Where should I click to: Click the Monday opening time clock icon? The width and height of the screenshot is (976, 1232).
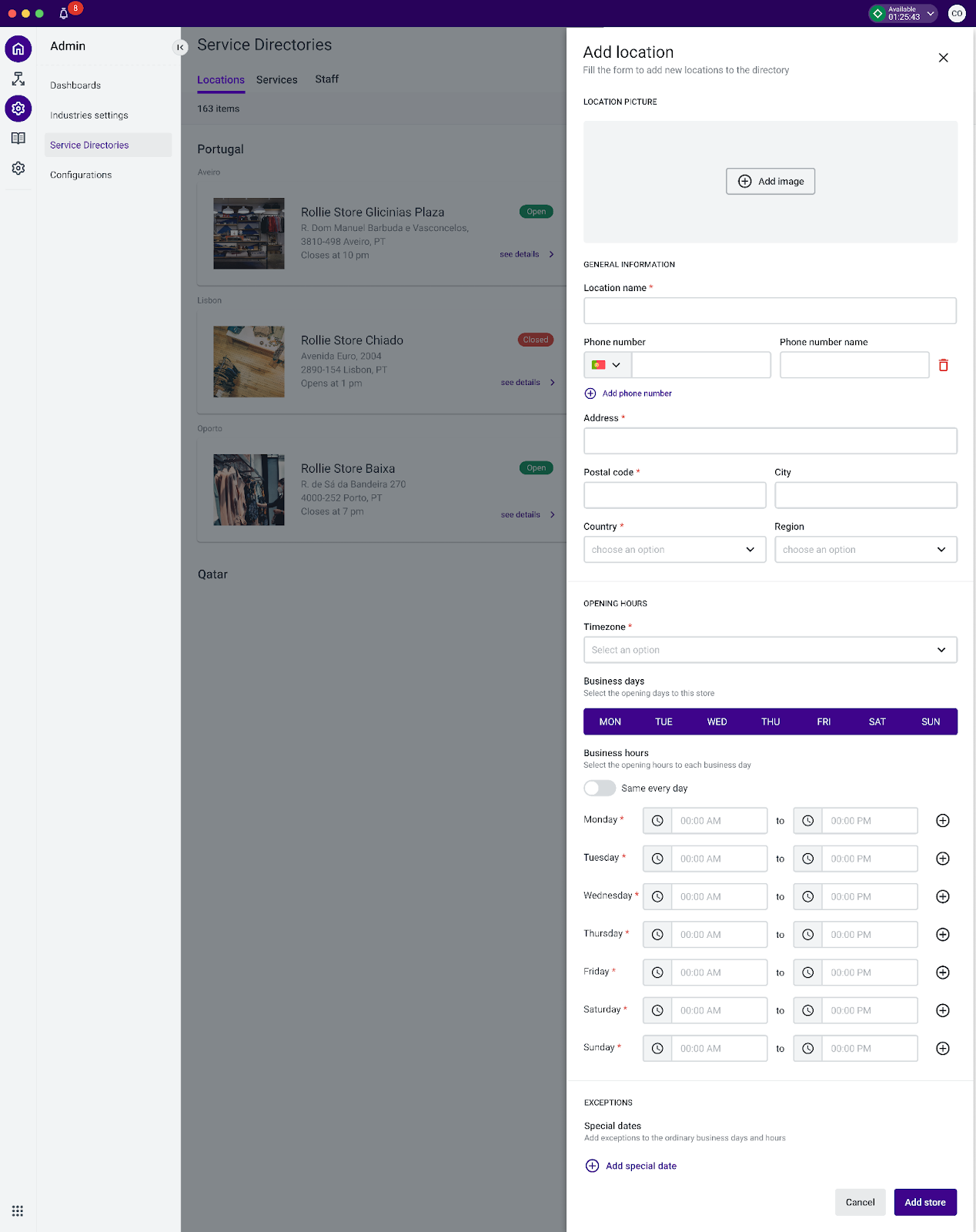(657, 821)
